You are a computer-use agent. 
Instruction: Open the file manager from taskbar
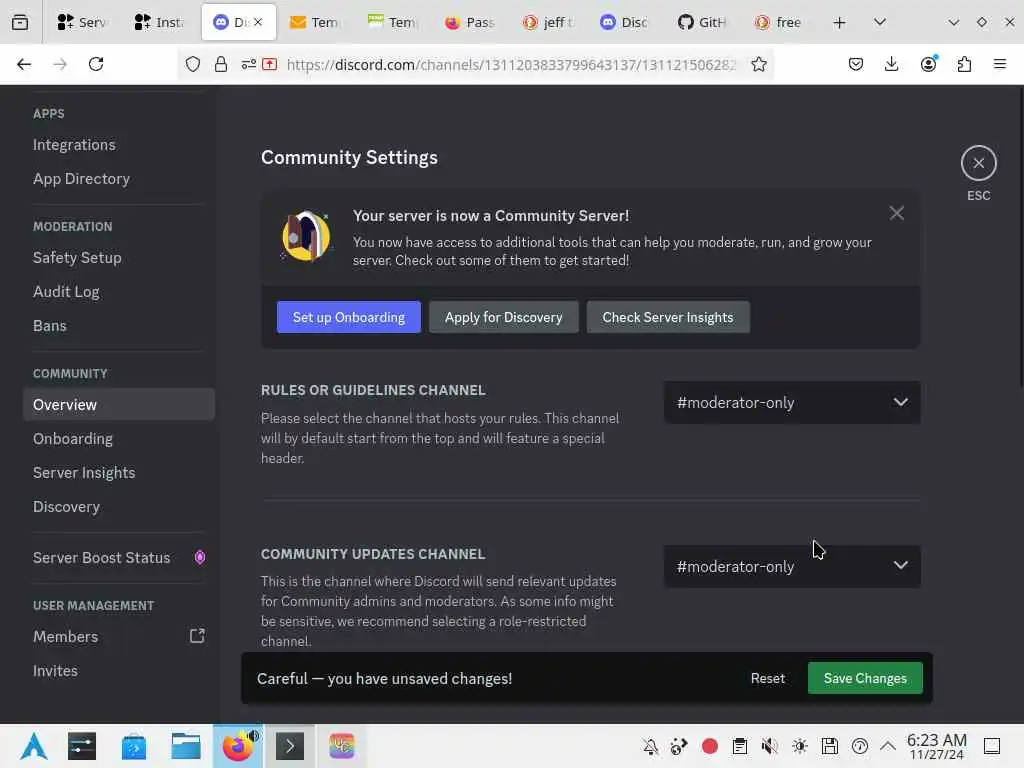pyautogui.click(x=185, y=746)
